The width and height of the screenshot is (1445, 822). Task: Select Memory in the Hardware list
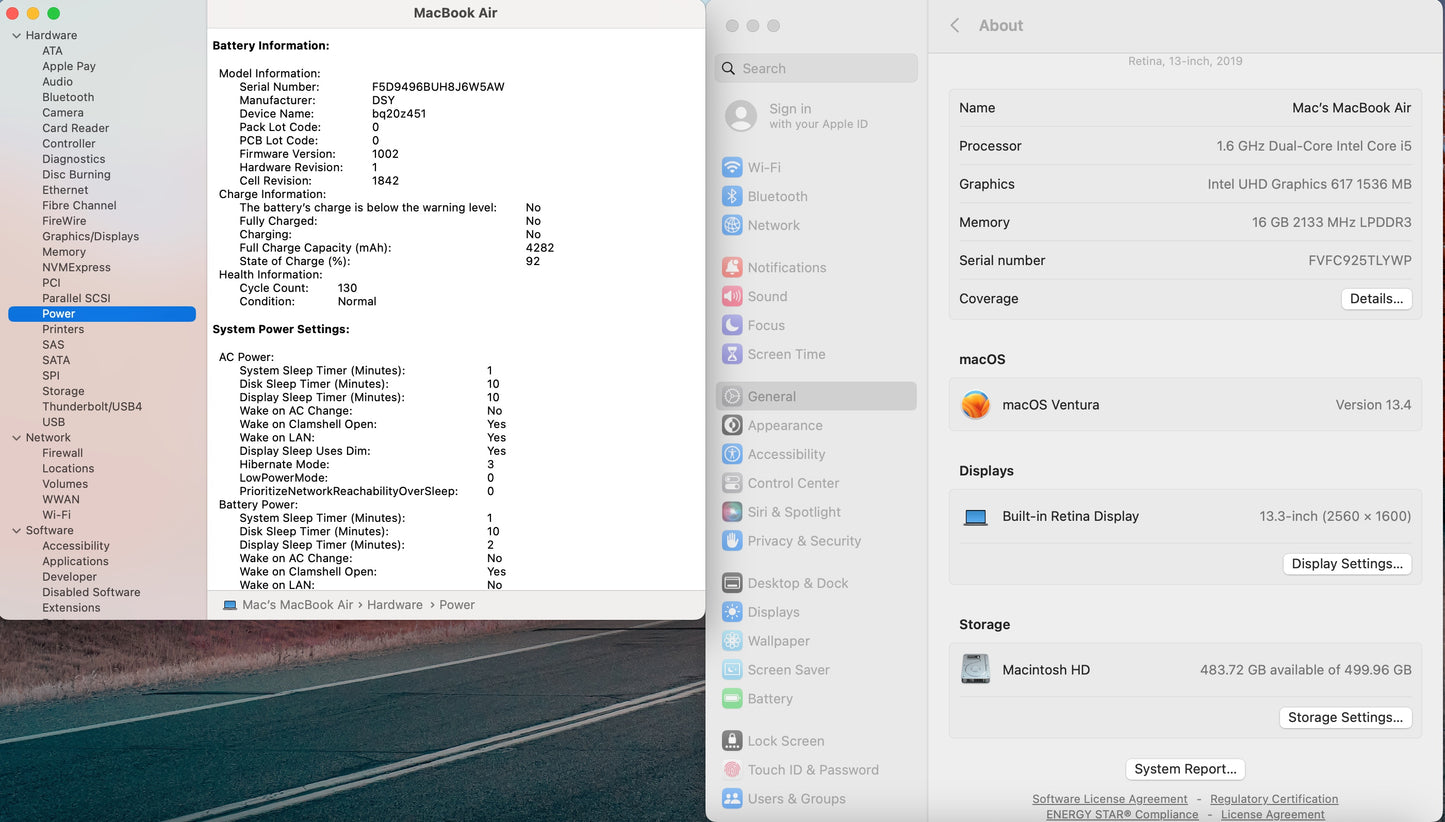point(64,252)
